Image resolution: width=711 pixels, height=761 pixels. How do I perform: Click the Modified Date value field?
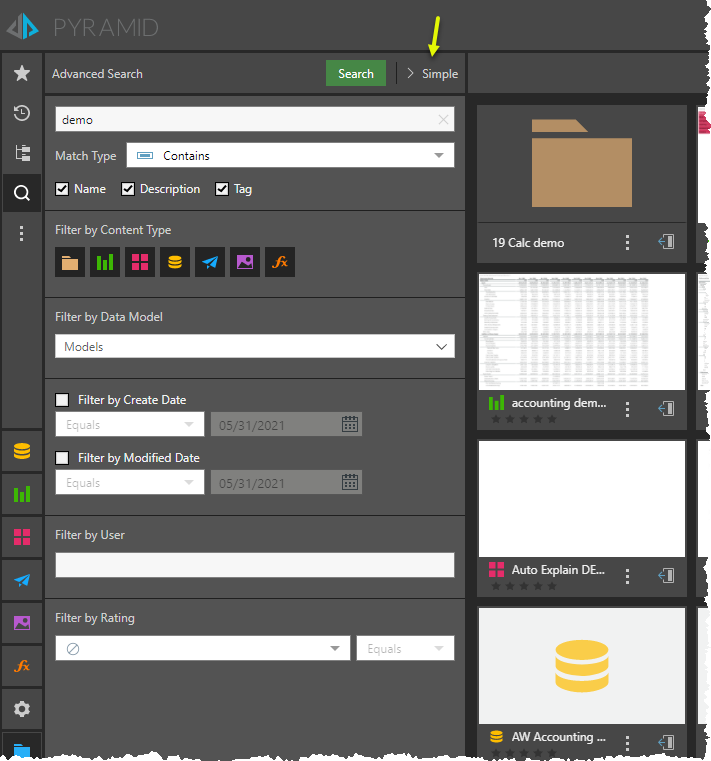click(286, 482)
